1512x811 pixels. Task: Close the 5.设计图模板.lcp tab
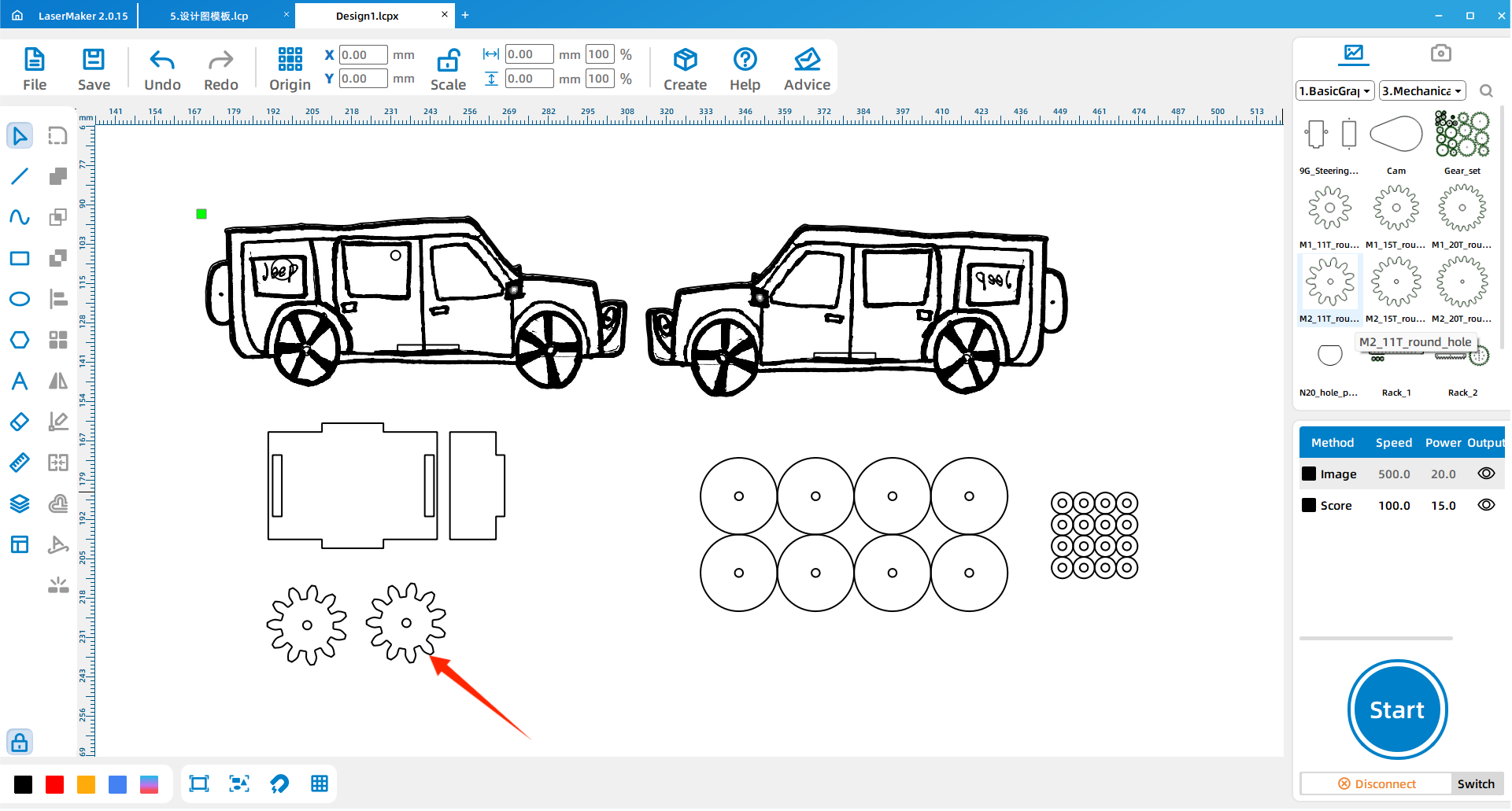(x=287, y=14)
